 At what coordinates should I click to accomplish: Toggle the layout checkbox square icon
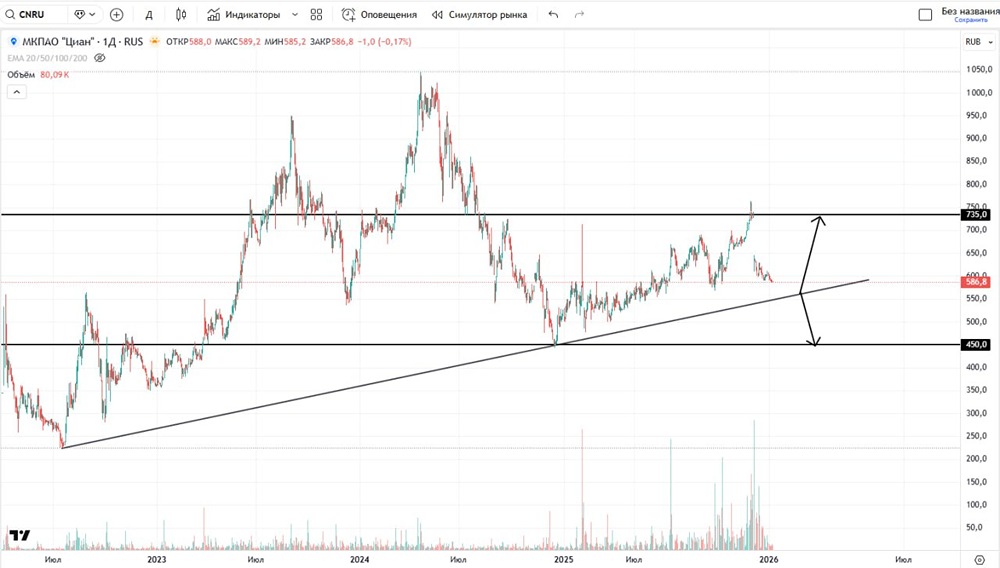[x=925, y=14]
